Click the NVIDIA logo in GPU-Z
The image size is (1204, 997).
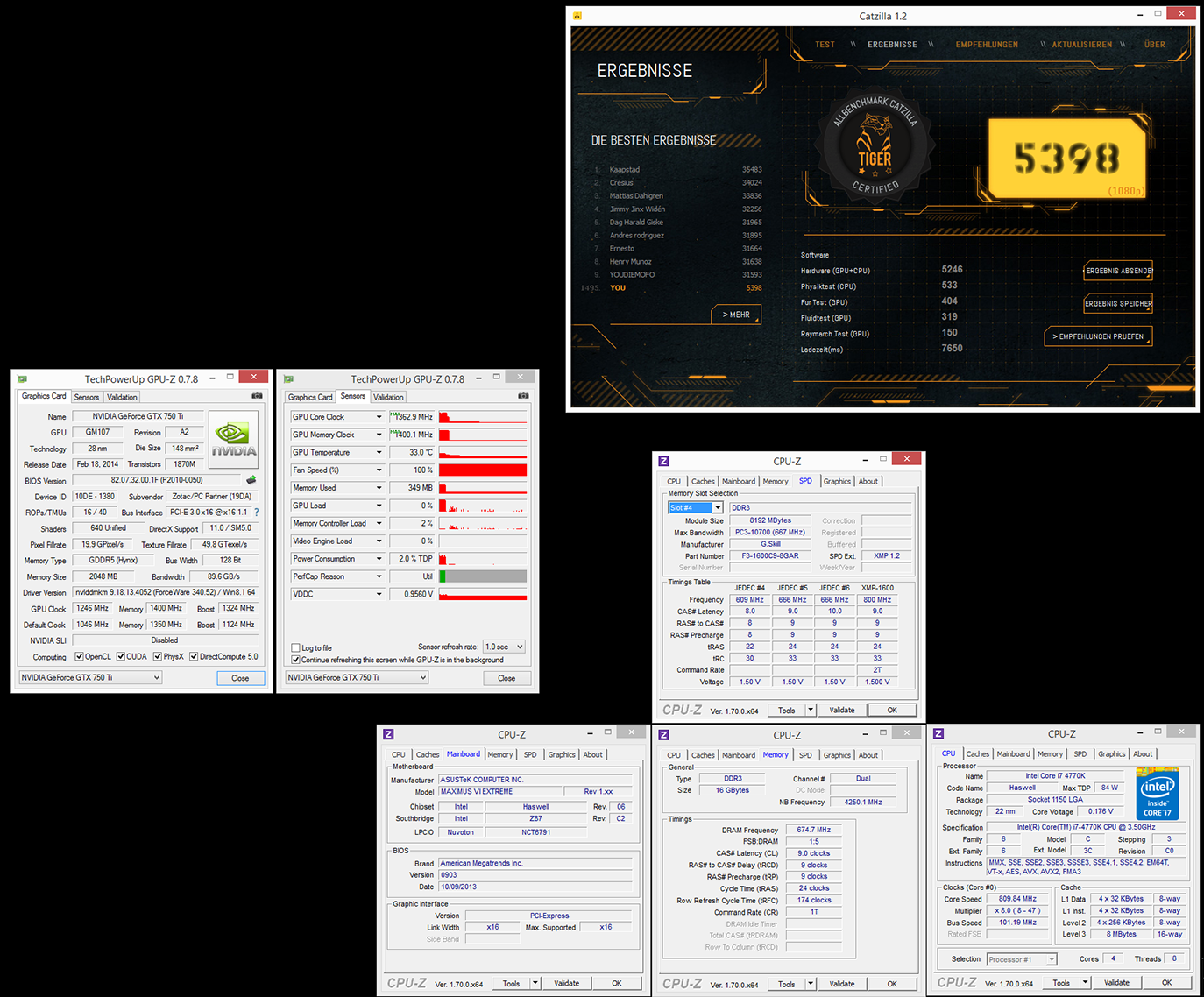point(234,440)
